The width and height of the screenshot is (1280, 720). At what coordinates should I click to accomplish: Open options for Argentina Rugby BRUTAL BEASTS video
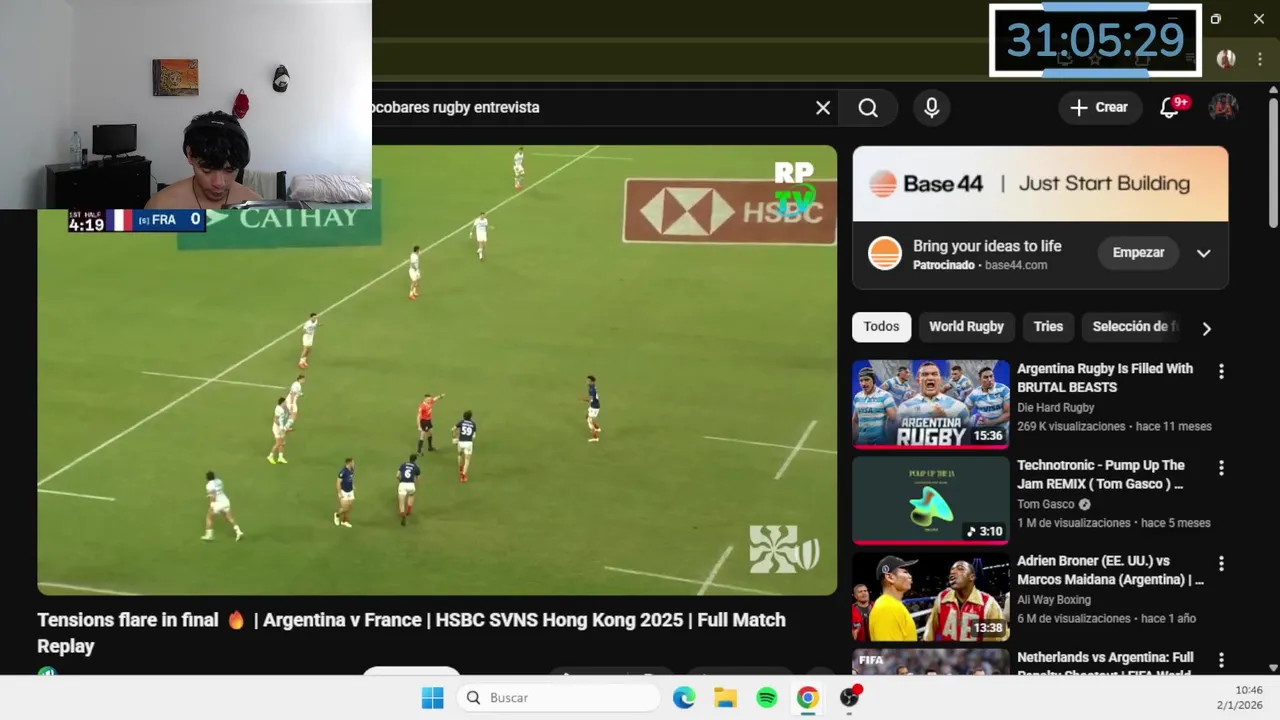1221,371
